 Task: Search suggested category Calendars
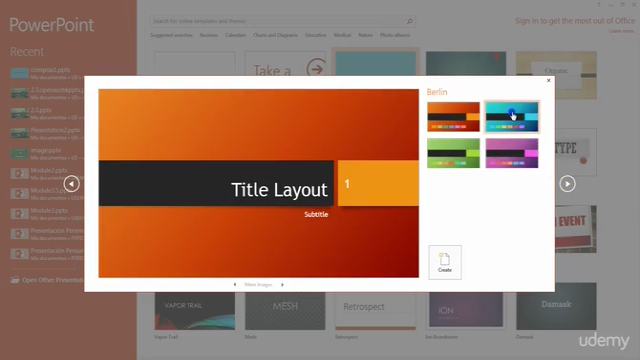(x=236, y=35)
